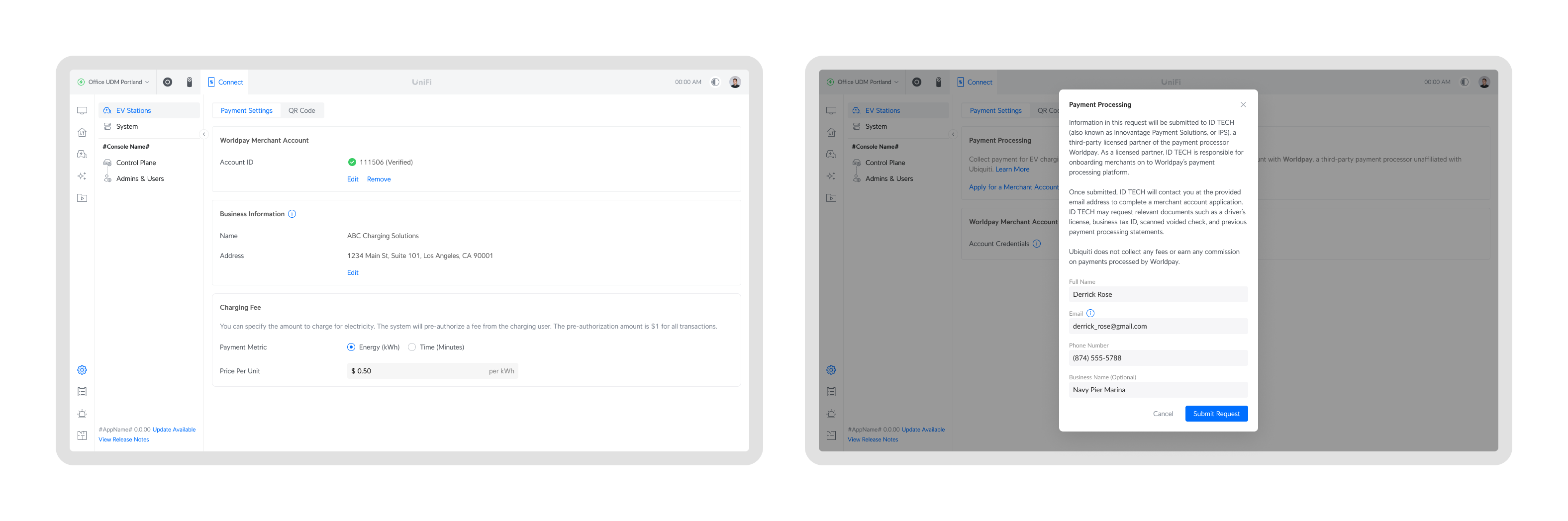Screen dimensions: 1568x521
Task: Select System in left mockup menu
Action: (x=149, y=127)
